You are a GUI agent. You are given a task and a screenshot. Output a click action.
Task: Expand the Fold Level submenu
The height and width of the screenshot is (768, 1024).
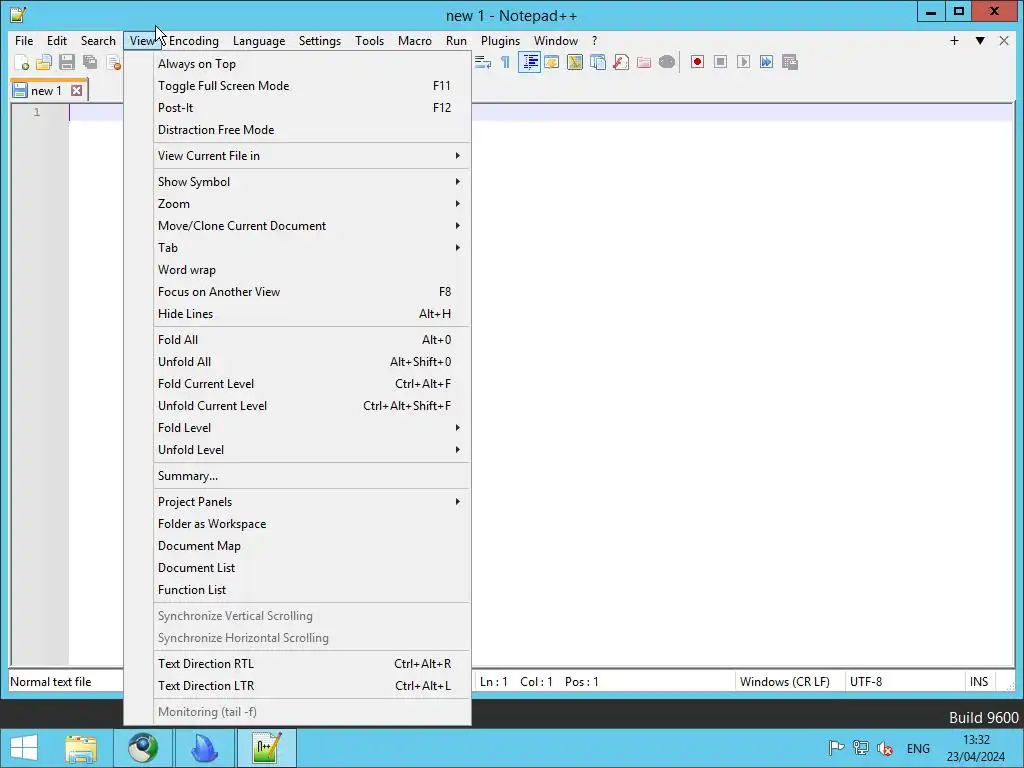(x=312, y=428)
